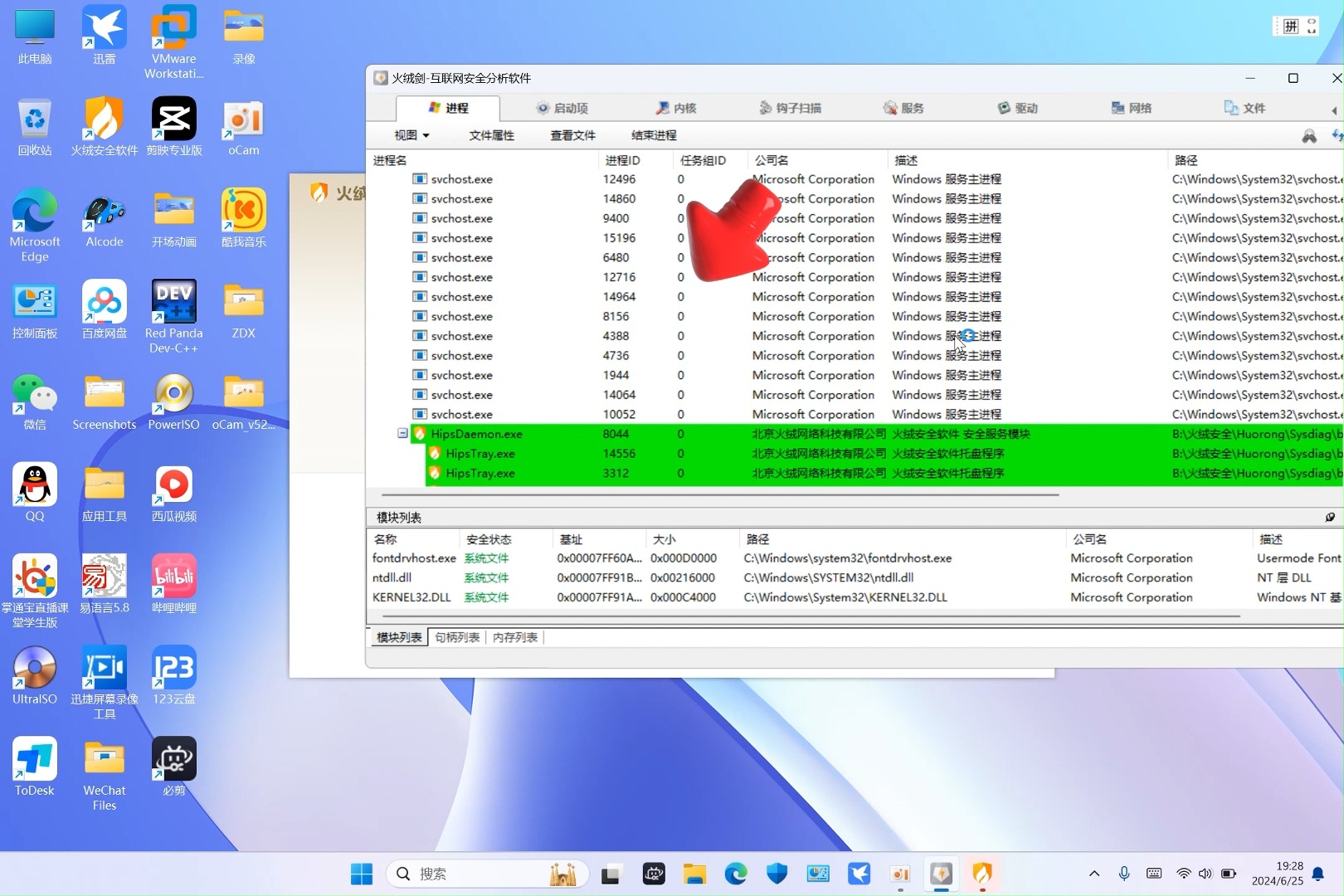Open 酷我音乐 desktop icon

click(x=244, y=218)
